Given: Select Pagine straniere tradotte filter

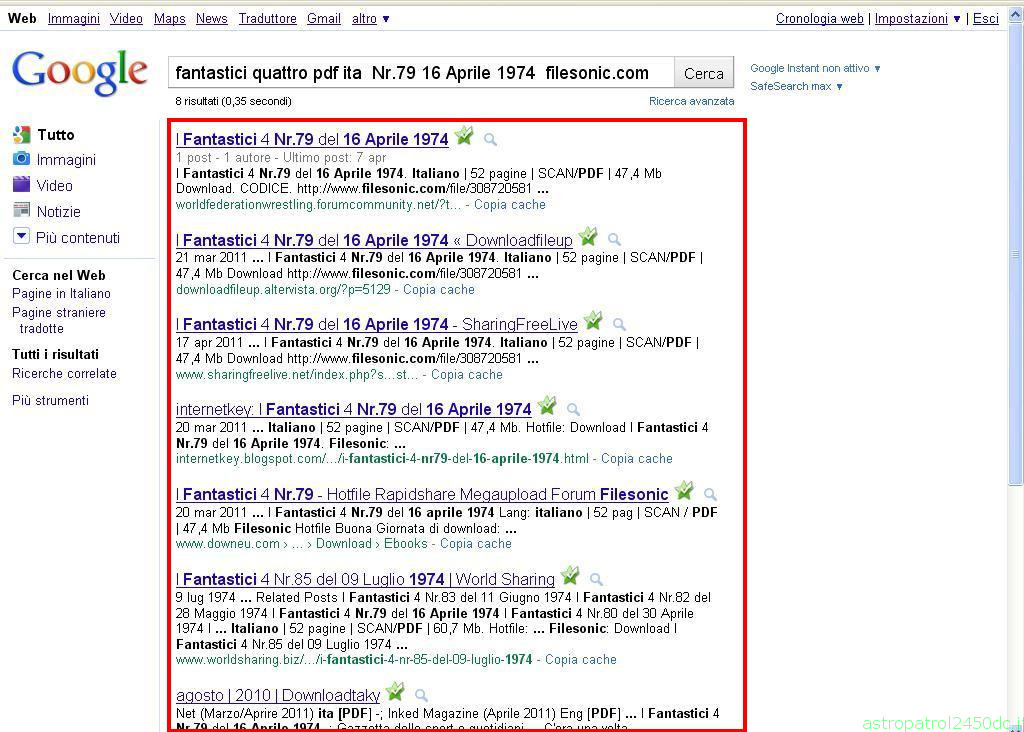Looking at the screenshot, I should pyautogui.click(x=59, y=321).
